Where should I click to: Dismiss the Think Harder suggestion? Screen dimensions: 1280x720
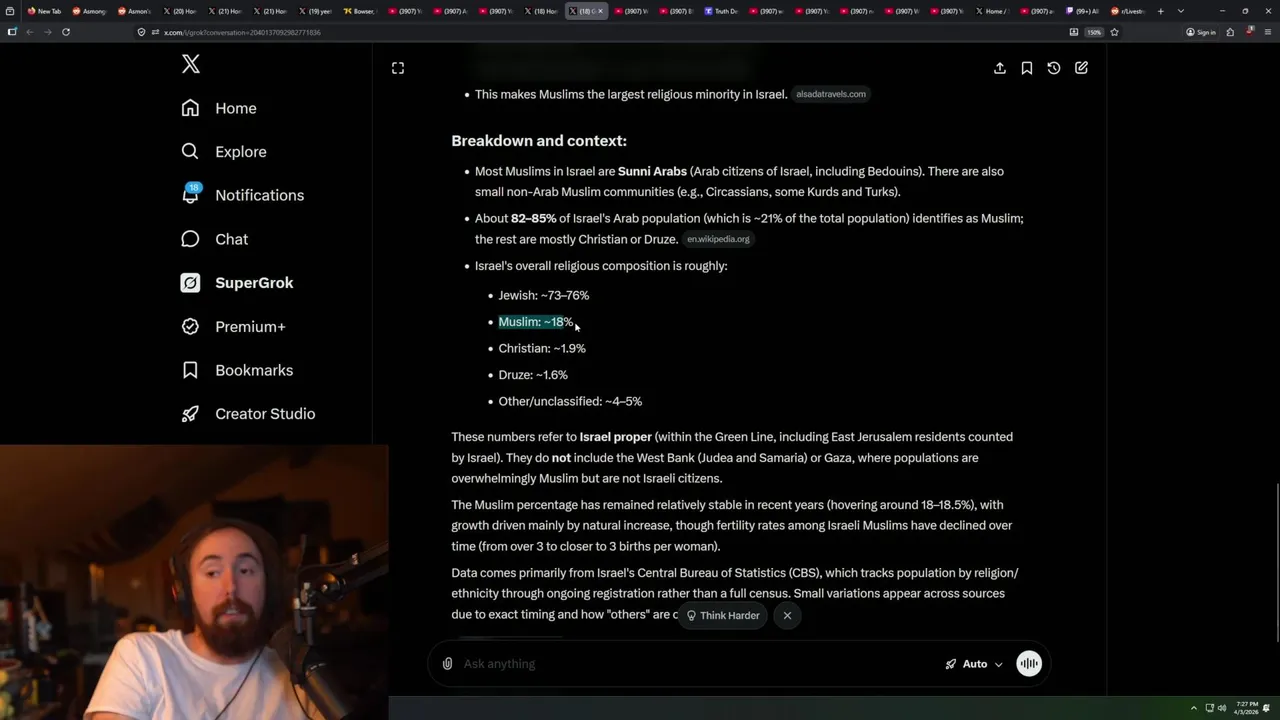(787, 615)
